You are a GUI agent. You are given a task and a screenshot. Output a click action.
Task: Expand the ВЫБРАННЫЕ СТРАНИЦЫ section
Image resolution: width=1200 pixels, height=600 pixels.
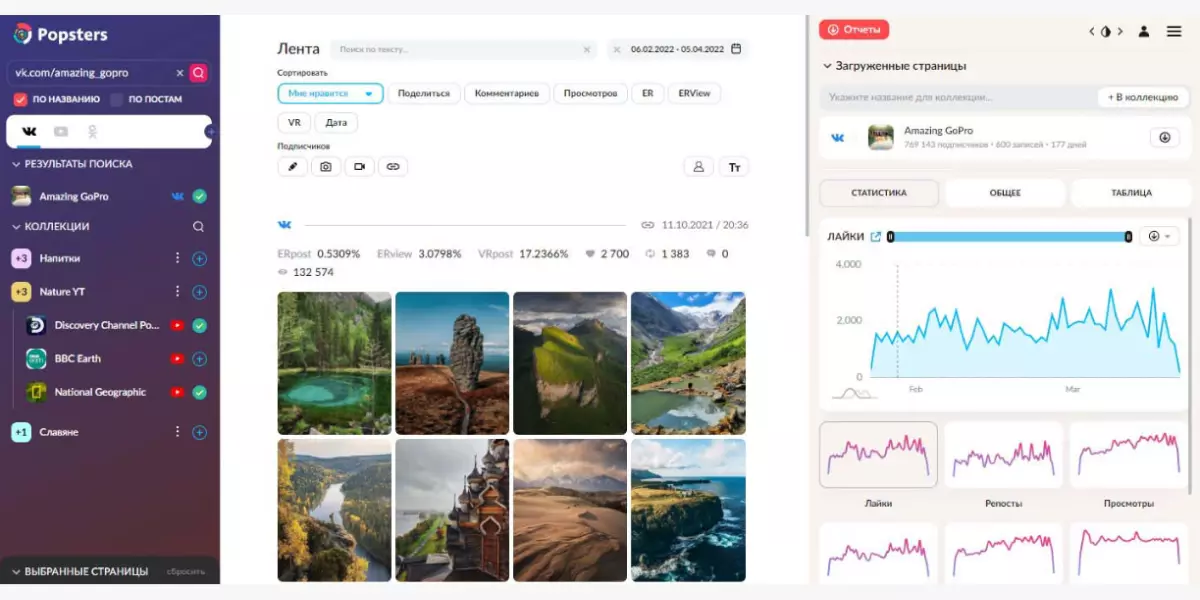pos(16,572)
